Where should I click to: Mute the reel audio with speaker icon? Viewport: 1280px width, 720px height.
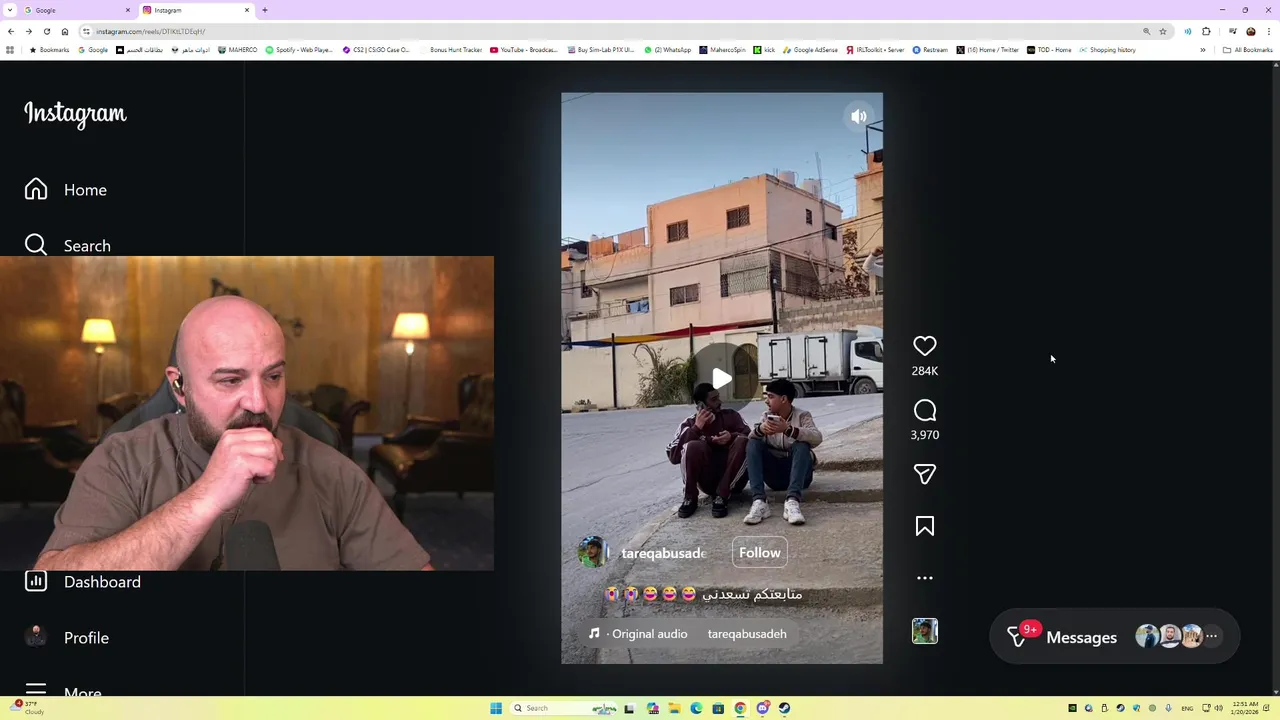858,117
